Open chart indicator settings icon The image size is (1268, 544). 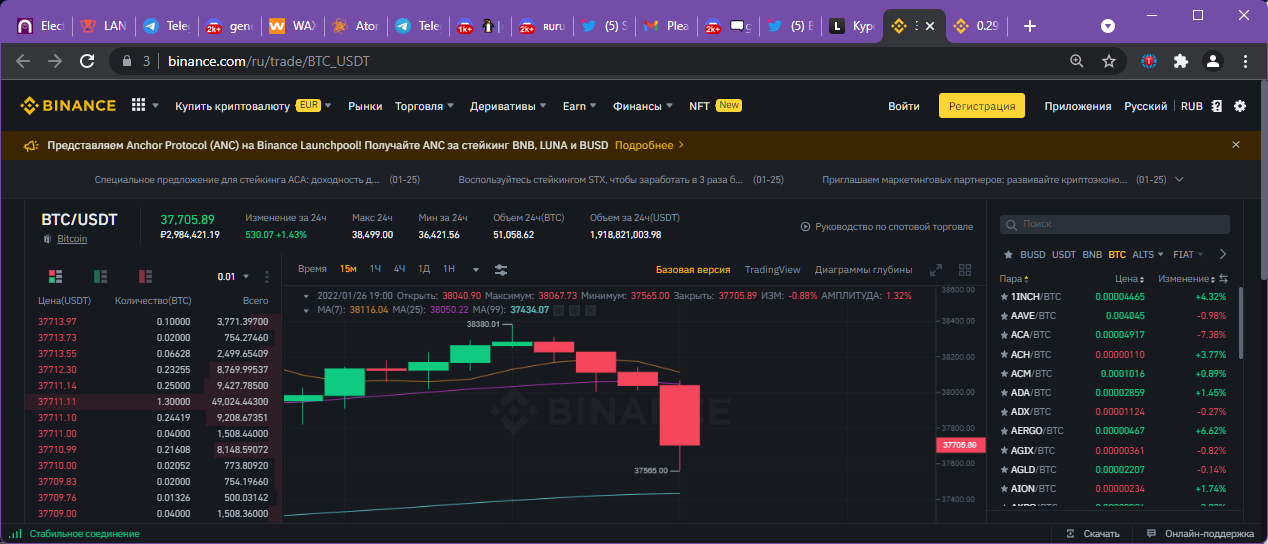click(501, 269)
